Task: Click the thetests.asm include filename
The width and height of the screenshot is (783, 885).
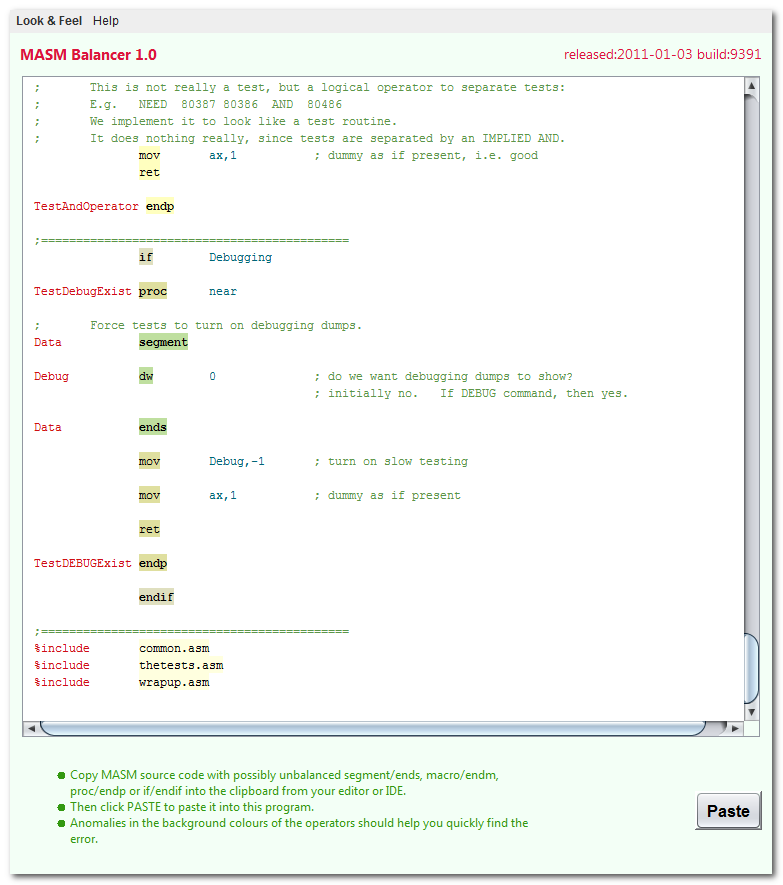Action: point(181,665)
